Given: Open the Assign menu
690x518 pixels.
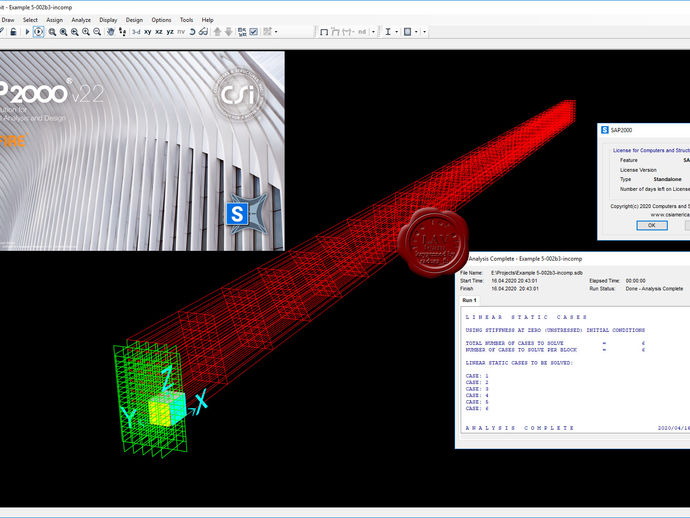Looking at the screenshot, I should pyautogui.click(x=55, y=20).
